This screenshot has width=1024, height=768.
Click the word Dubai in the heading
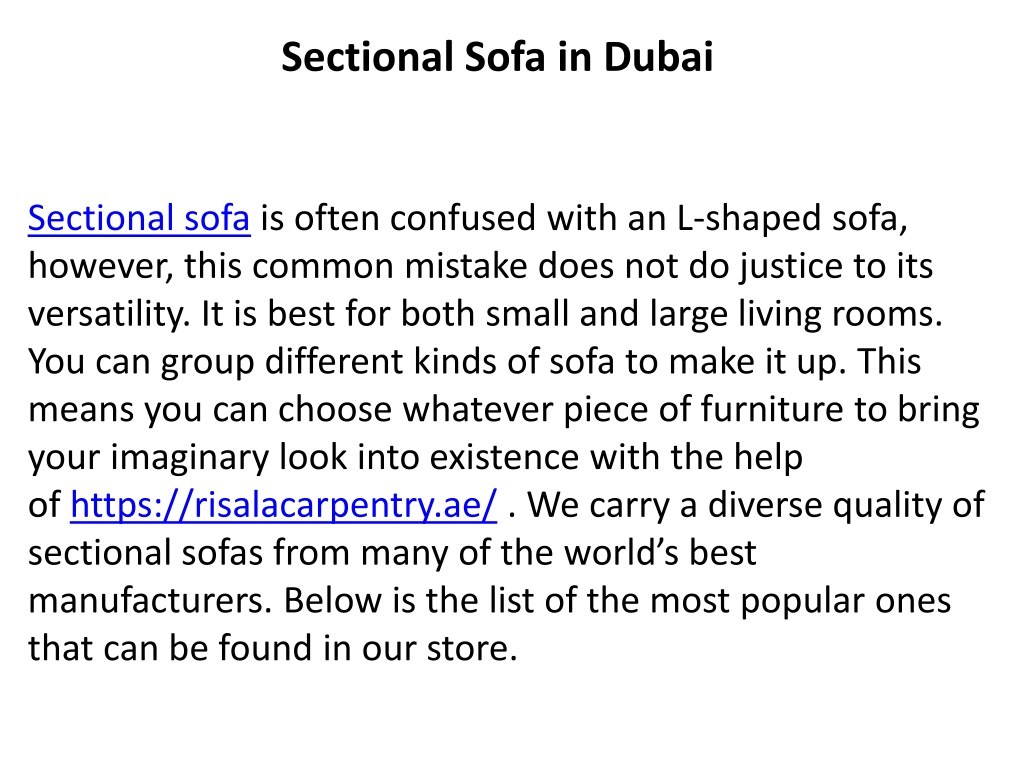coord(658,57)
